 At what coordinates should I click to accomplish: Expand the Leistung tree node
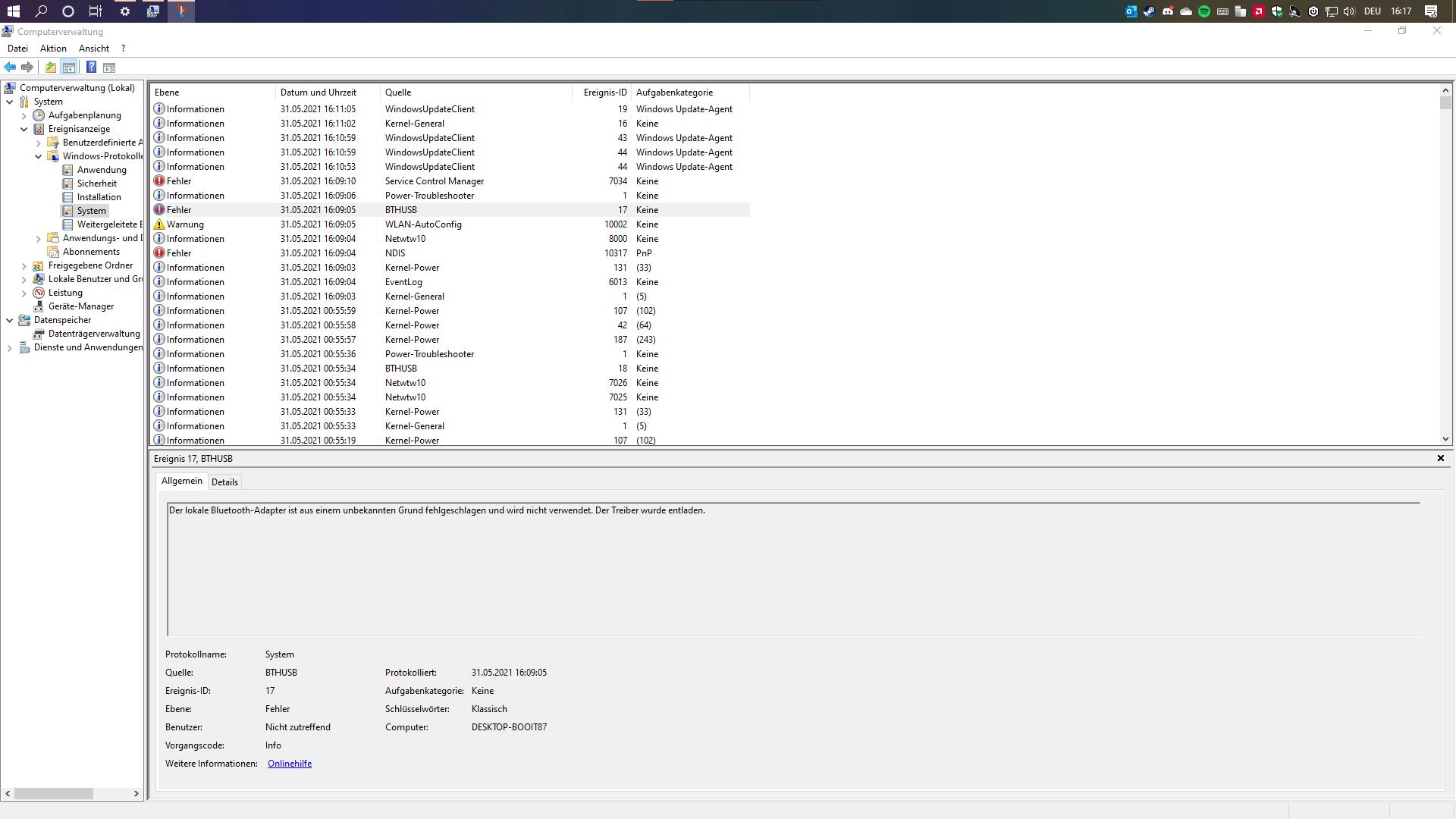(x=24, y=293)
